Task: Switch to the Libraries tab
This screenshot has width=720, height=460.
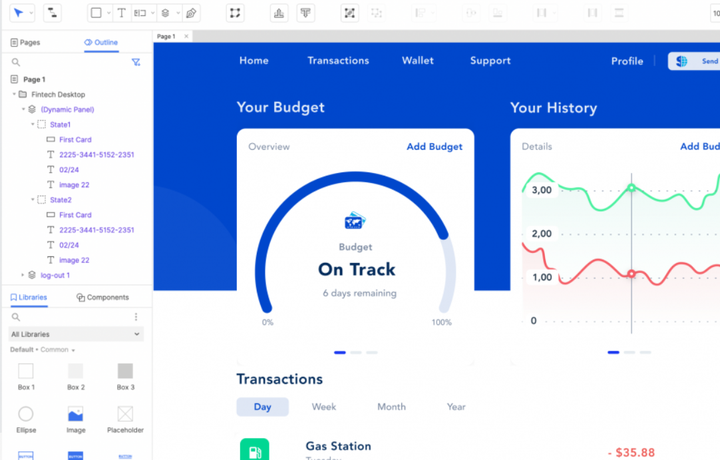Action: pos(29,297)
